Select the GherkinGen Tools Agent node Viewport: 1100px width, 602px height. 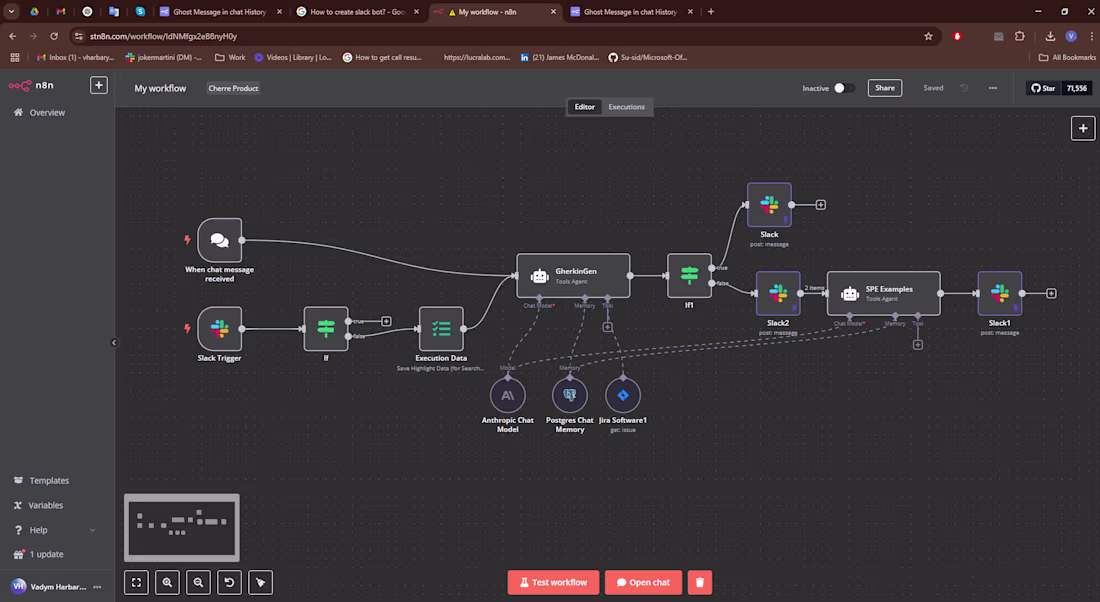[x=573, y=275]
